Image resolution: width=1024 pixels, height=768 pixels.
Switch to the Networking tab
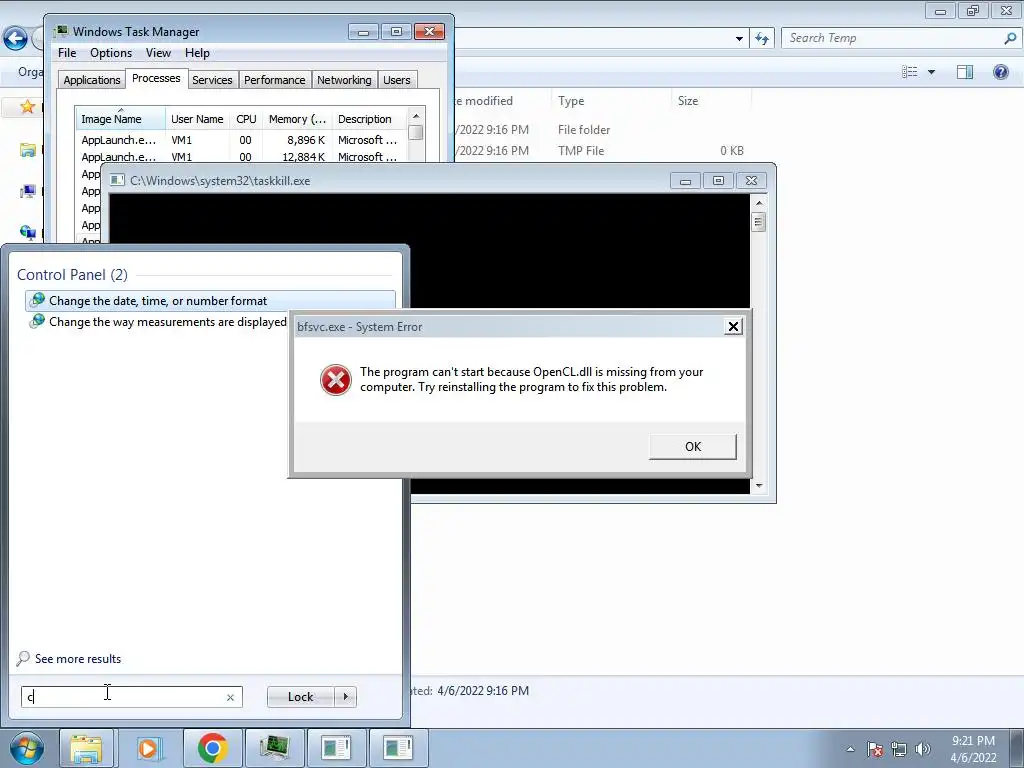tap(344, 80)
